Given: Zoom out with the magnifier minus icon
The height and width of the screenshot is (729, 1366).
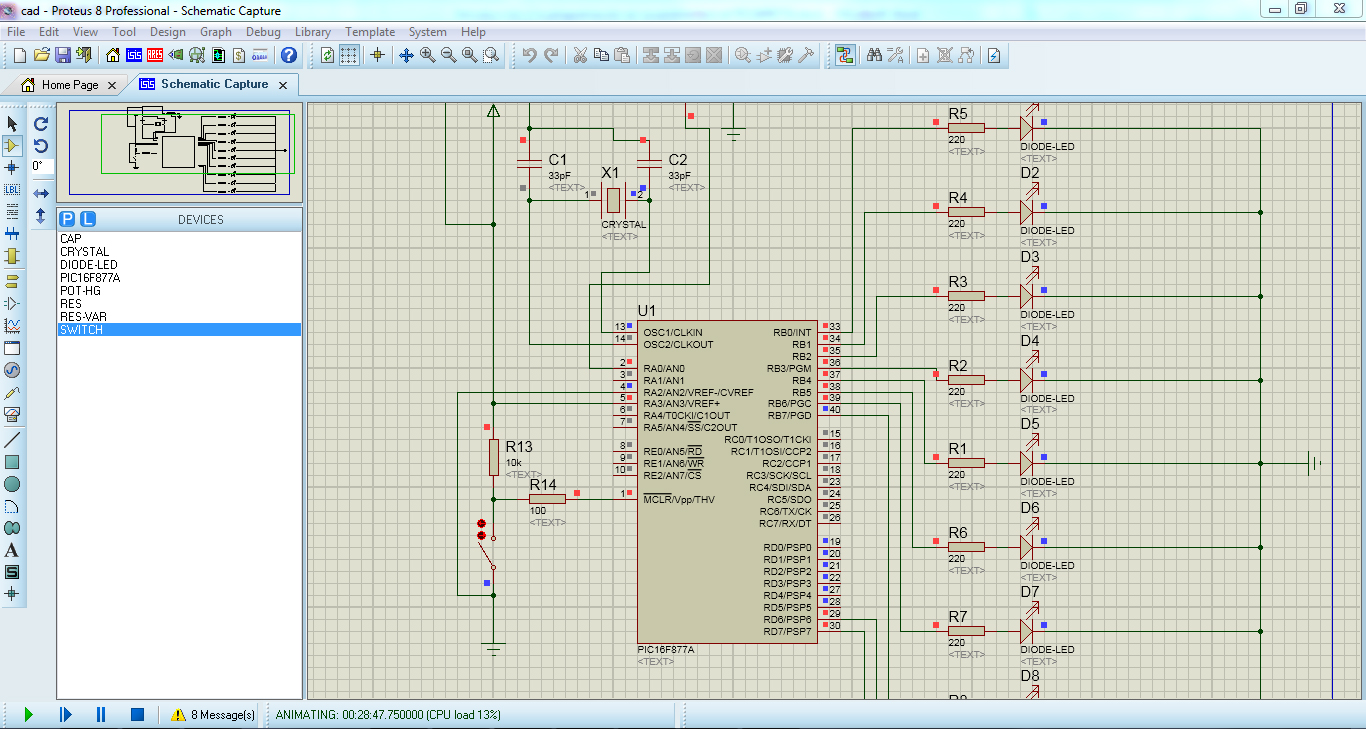Looking at the screenshot, I should tap(449, 55).
